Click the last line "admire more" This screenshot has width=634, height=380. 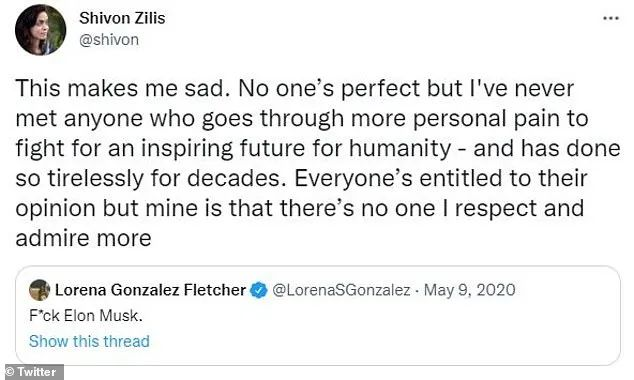(83, 238)
